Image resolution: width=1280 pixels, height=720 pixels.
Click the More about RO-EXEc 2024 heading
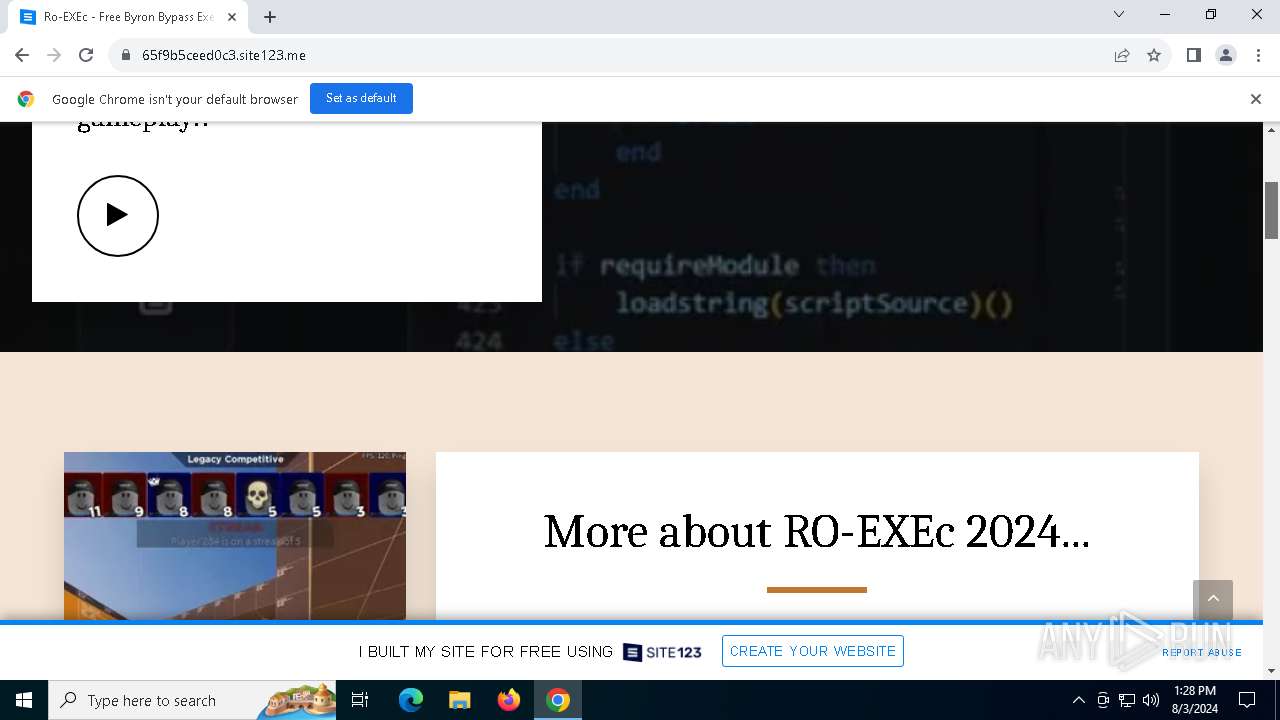tap(817, 532)
